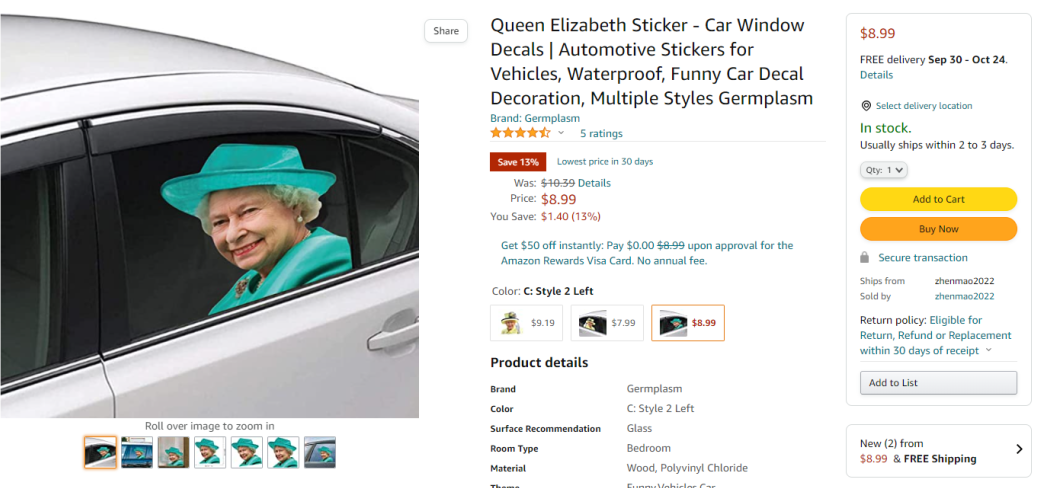Viewport: 1060px width, 488px height.
Task: Open the 5 ratings link
Action: [601, 134]
